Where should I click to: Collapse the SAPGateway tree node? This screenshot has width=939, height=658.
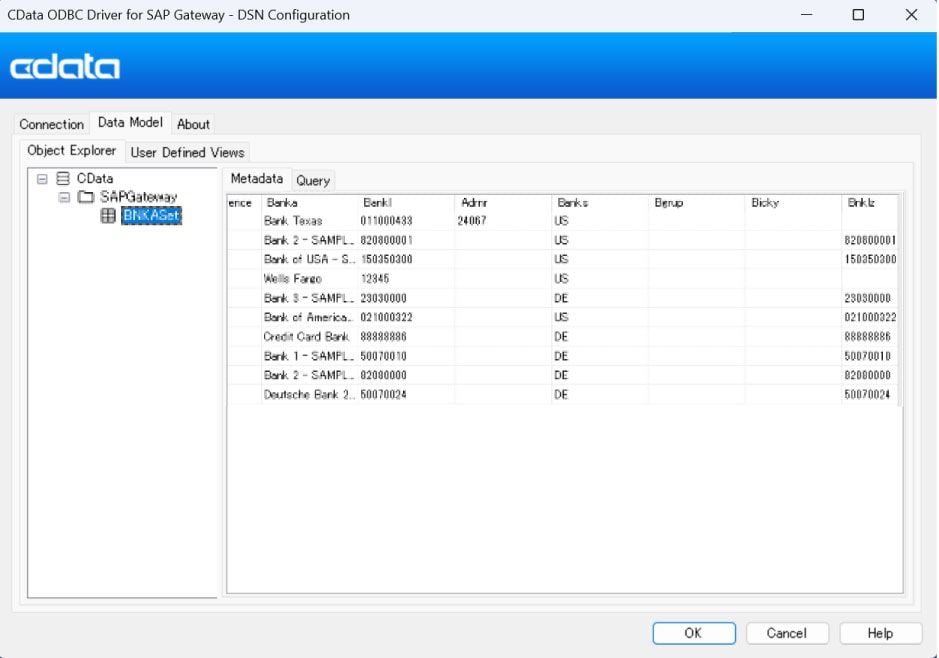click(x=64, y=197)
